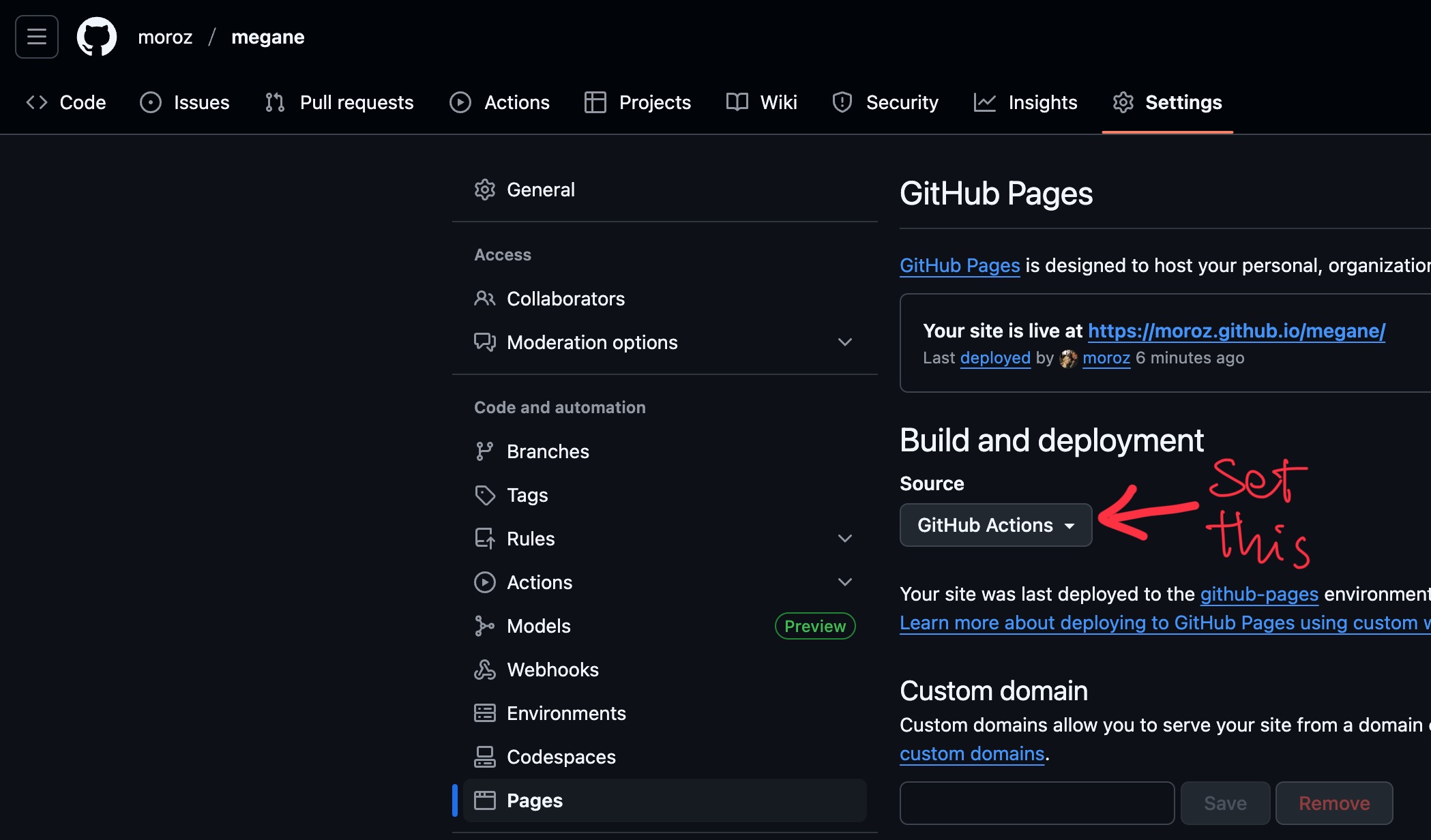Go to the Pull requests tab

[340, 102]
